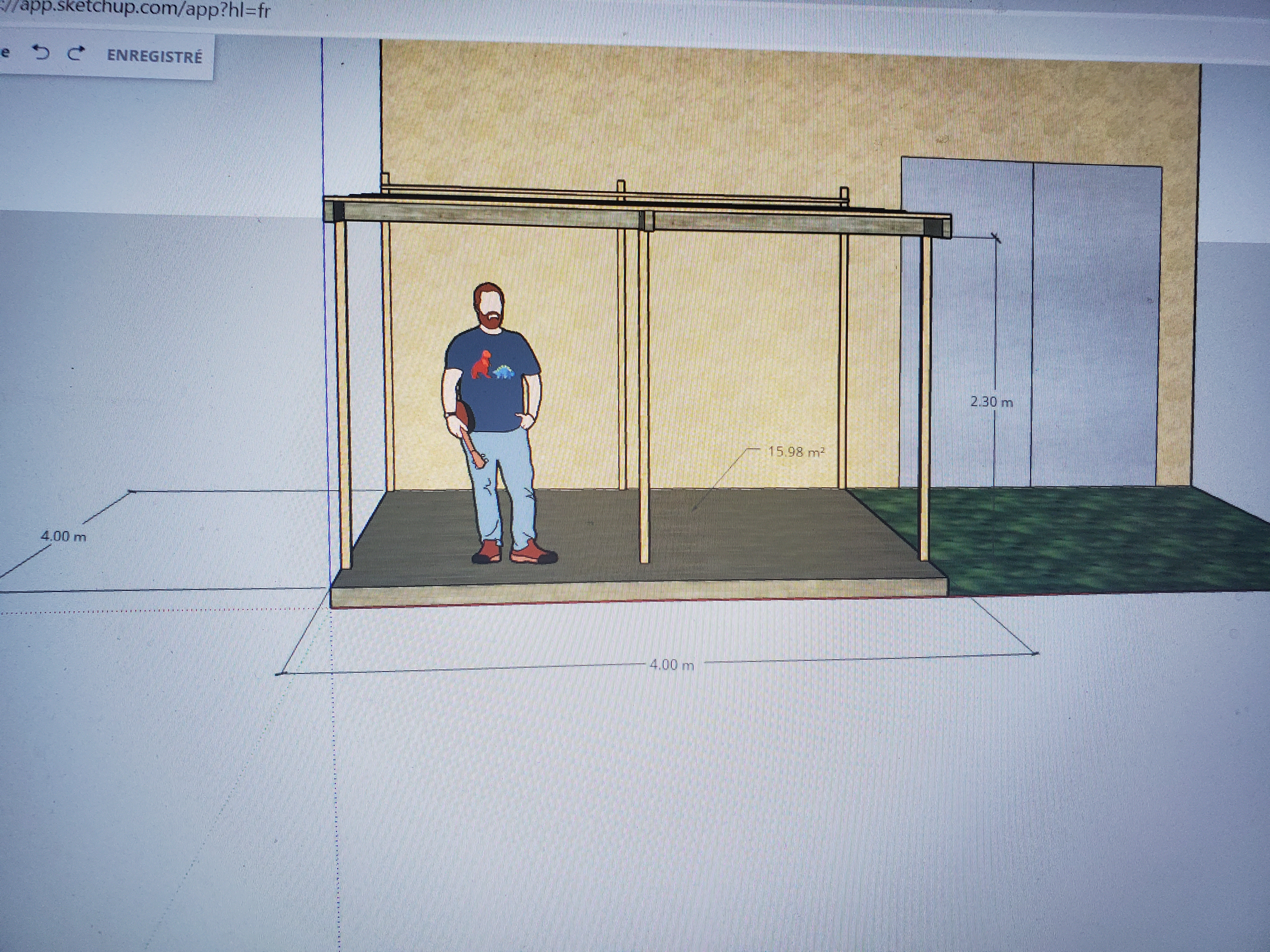This screenshot has width=1270, height=952.
Task: Click the front horizontal roof beam
Action: click(x=637, y=218)
